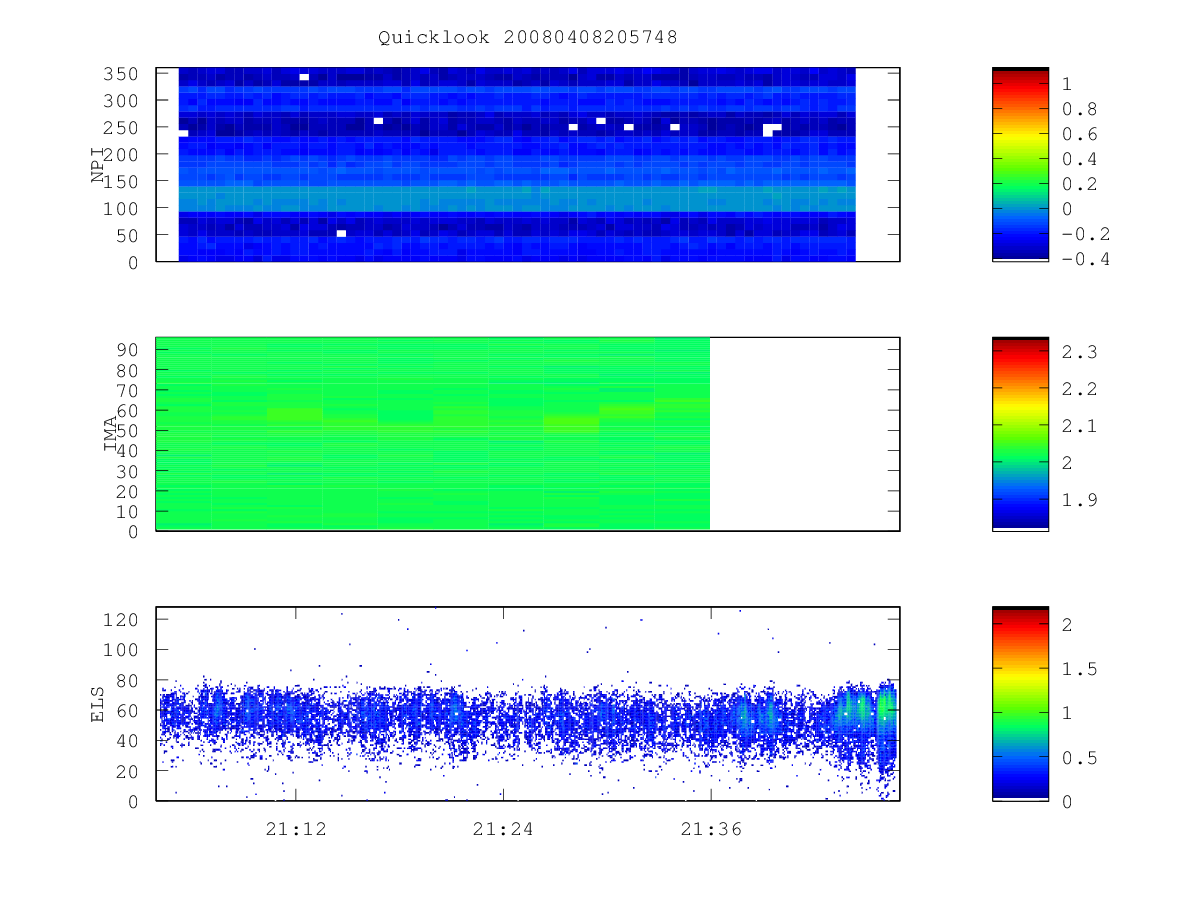Click the plot title Quicklook 20080408205748
This screenshot has height=900, width=1200.
click(x=528, y=38)
